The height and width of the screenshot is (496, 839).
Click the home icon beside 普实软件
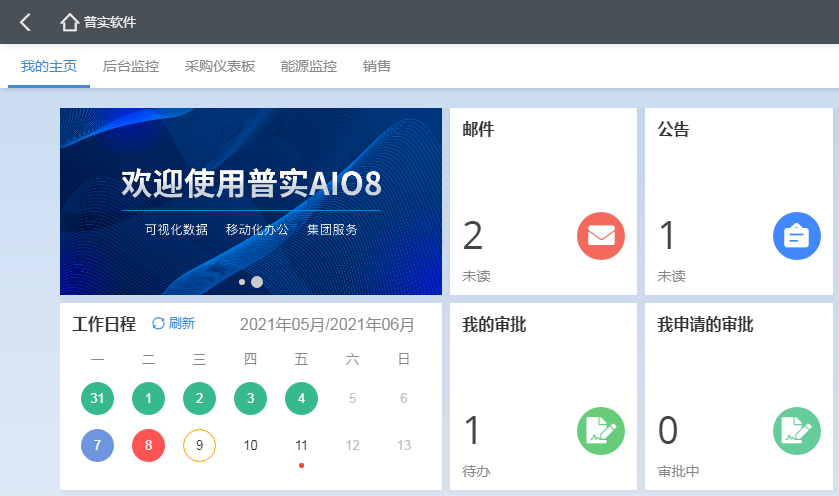click(69, 22)
